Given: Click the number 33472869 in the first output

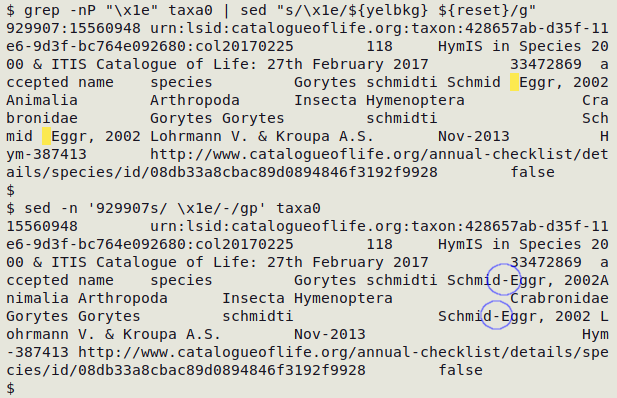Looking at the screenshot, I should coord(546,65).
